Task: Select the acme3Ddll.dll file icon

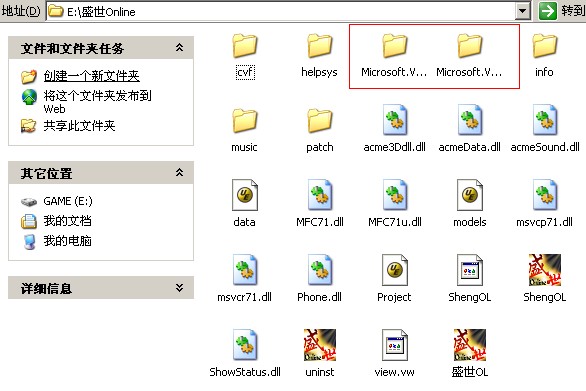Action: tap(395, 120)
